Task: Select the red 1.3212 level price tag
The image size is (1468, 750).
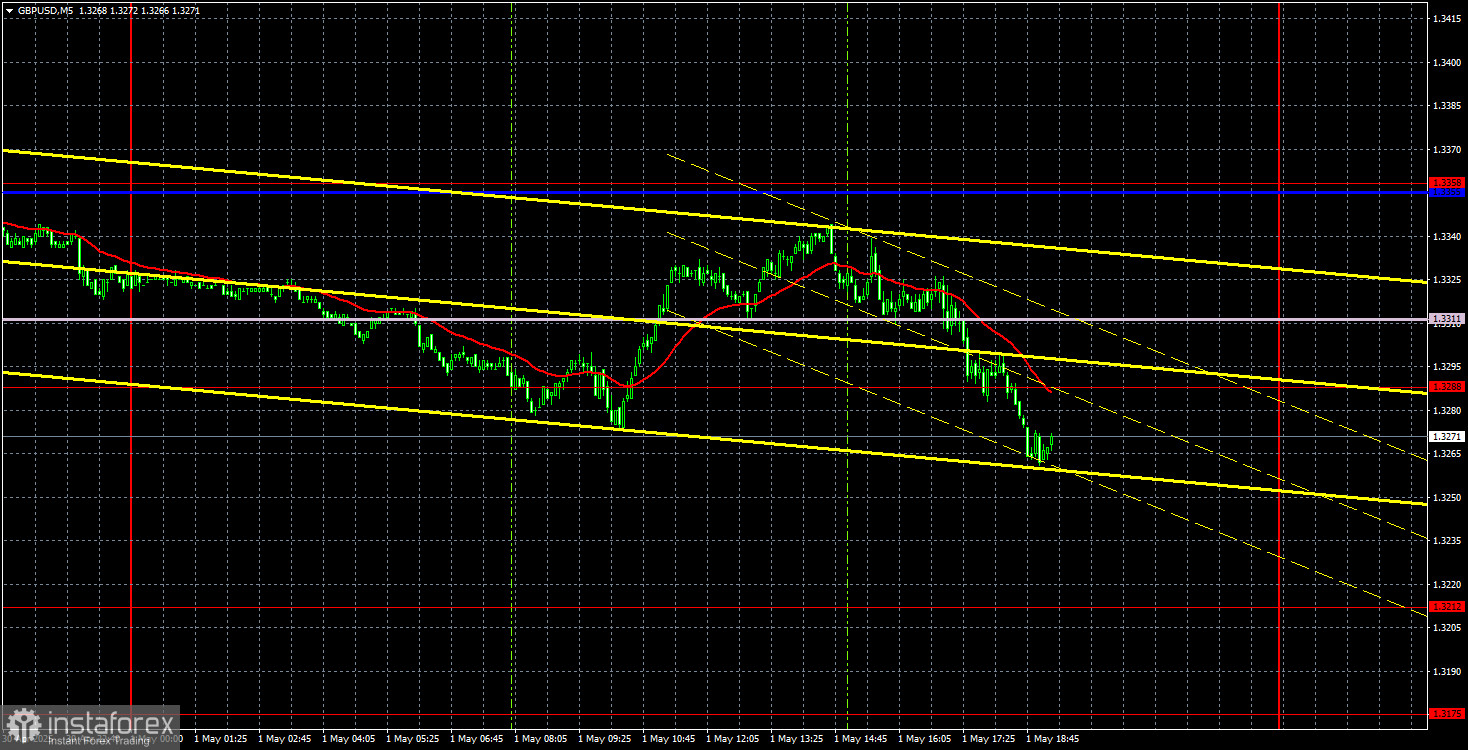Action: 1448,607
